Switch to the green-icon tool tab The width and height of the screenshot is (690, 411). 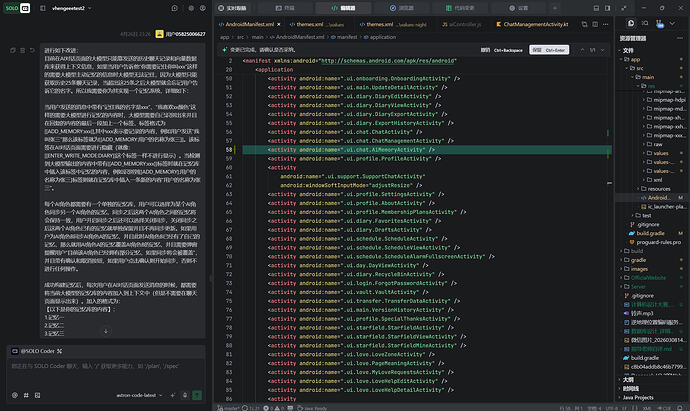pos(459,8)
